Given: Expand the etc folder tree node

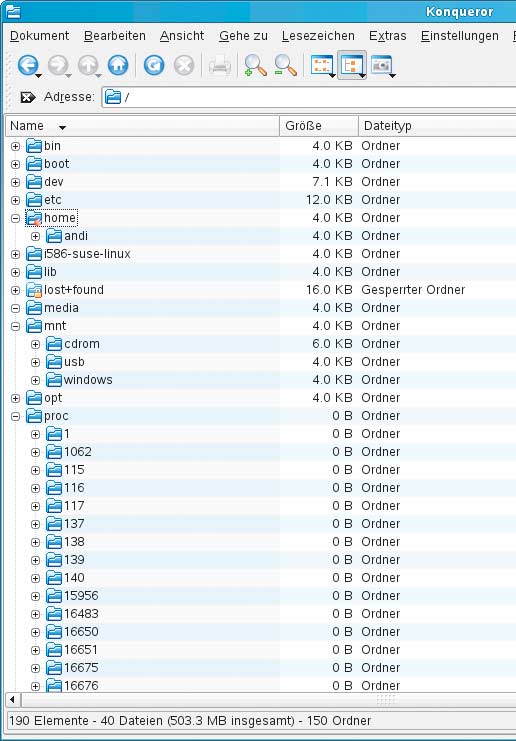Looking at the screenshot, I should pyautogui.click(x=16, y=200).
